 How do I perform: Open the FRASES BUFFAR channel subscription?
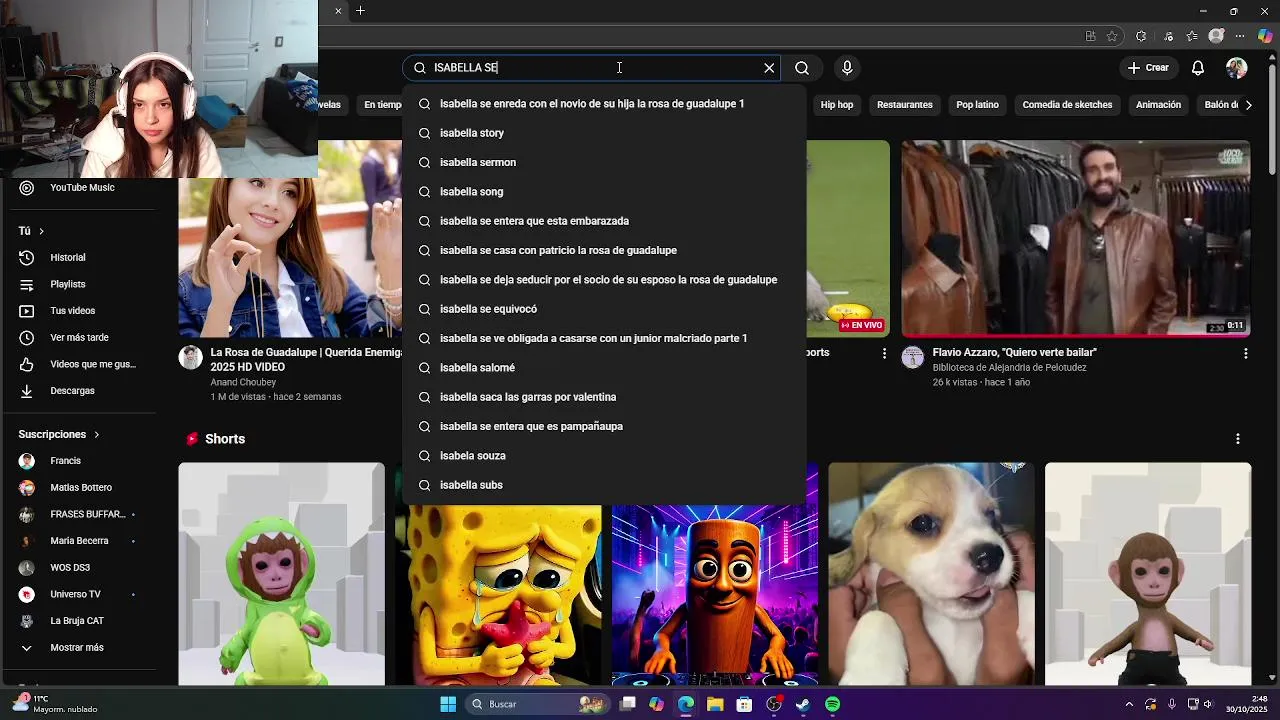coord(80,514)
